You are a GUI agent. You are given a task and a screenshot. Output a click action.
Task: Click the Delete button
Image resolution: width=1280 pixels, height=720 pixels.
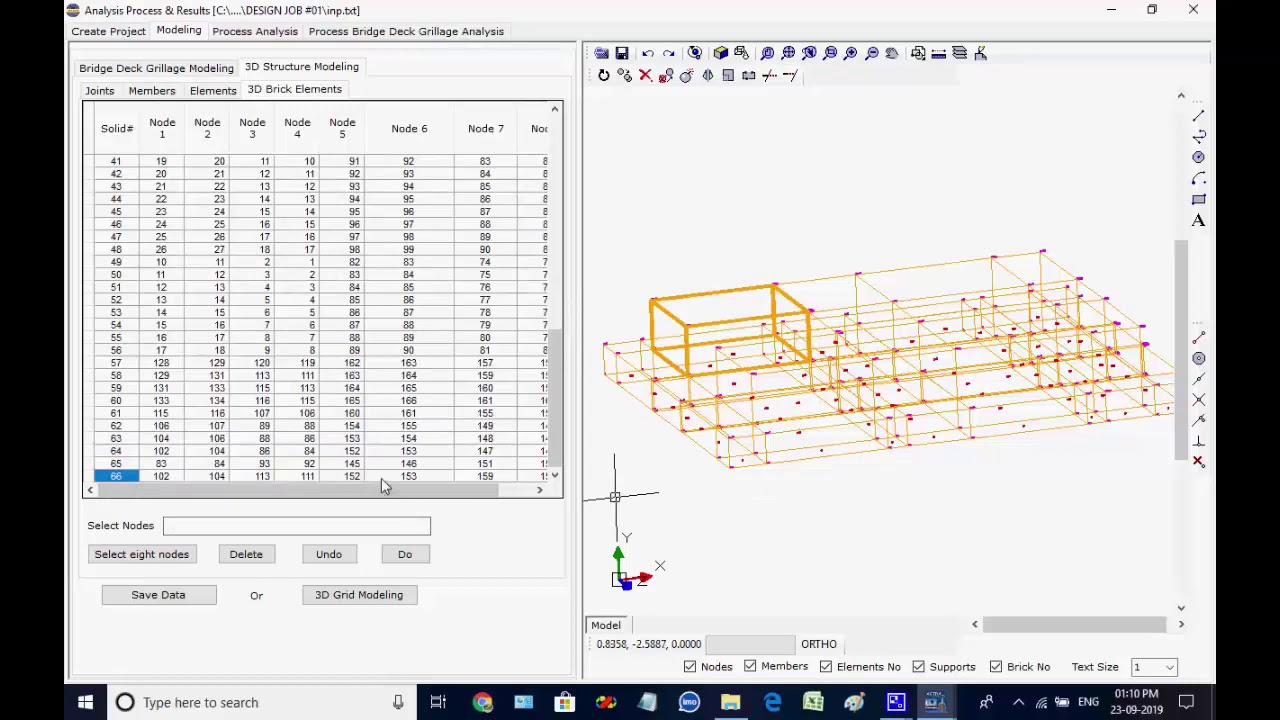click(246, 554)
